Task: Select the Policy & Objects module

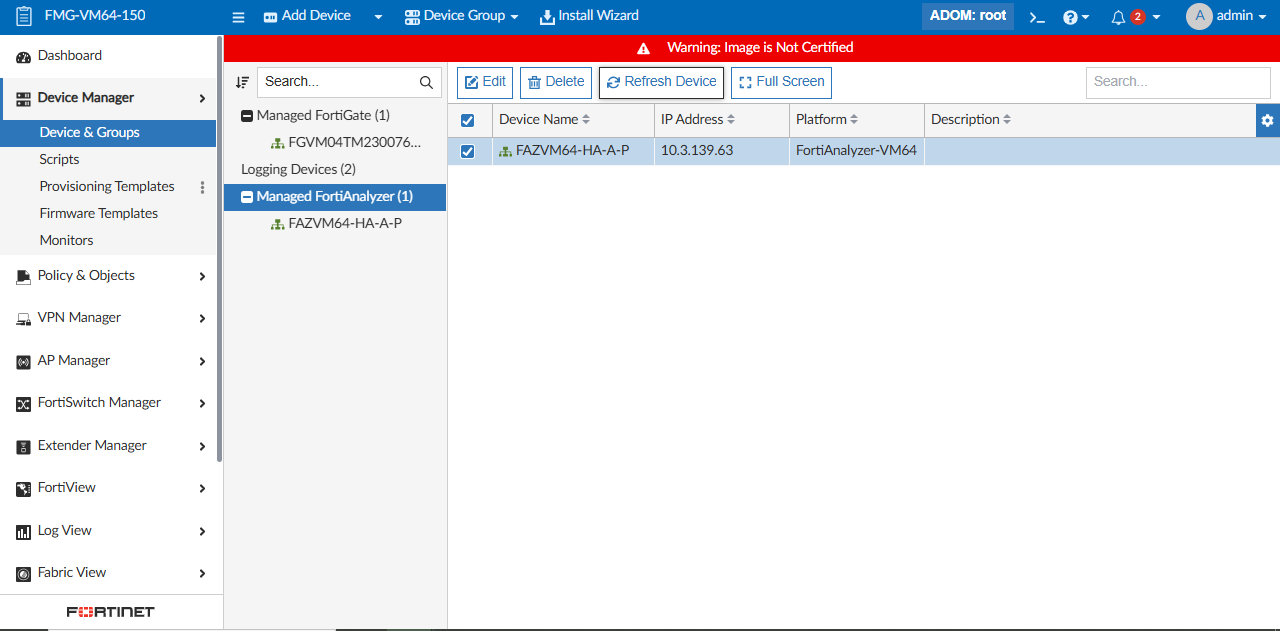Action: point(84,275)
